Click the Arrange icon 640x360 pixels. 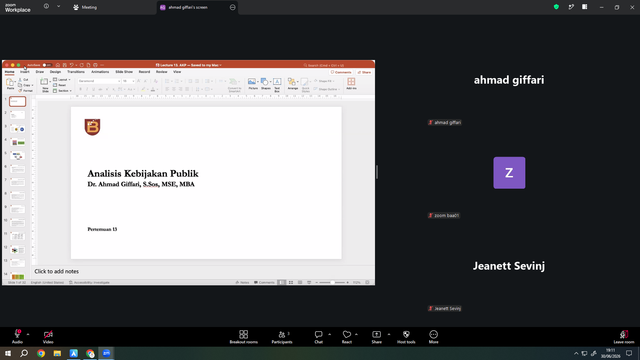[x=291, y=82]
